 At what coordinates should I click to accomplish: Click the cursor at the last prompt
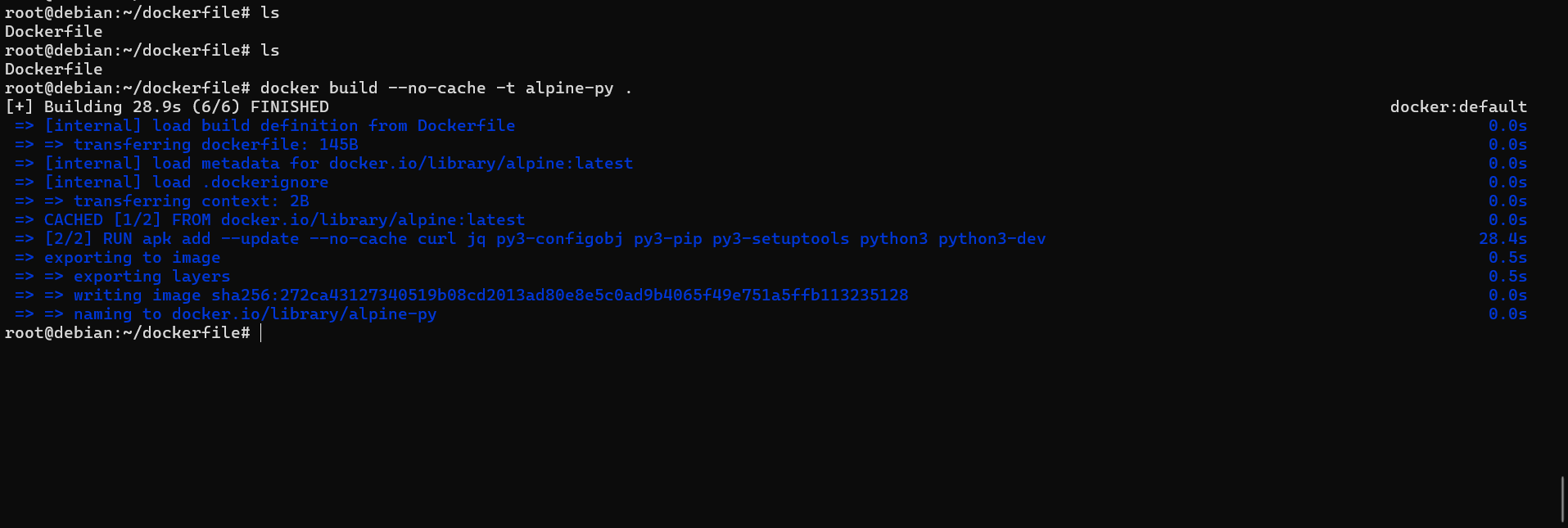pos(261,333)
